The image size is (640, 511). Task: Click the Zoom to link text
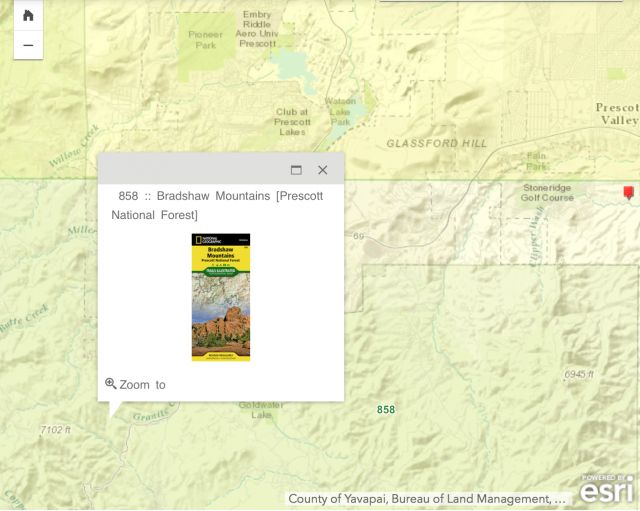pos(142,385)
